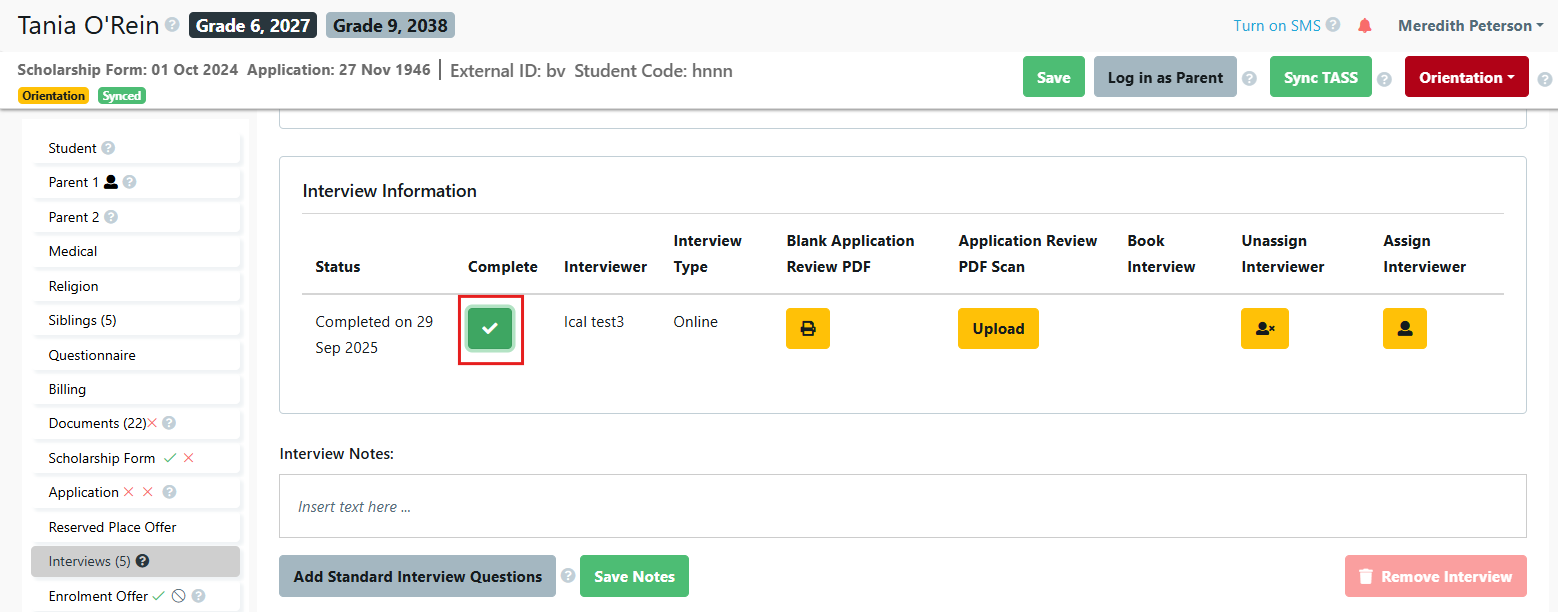Click inside the Interview Notes field
Viewport: 1558px width, 612px height.
(900, 506)
